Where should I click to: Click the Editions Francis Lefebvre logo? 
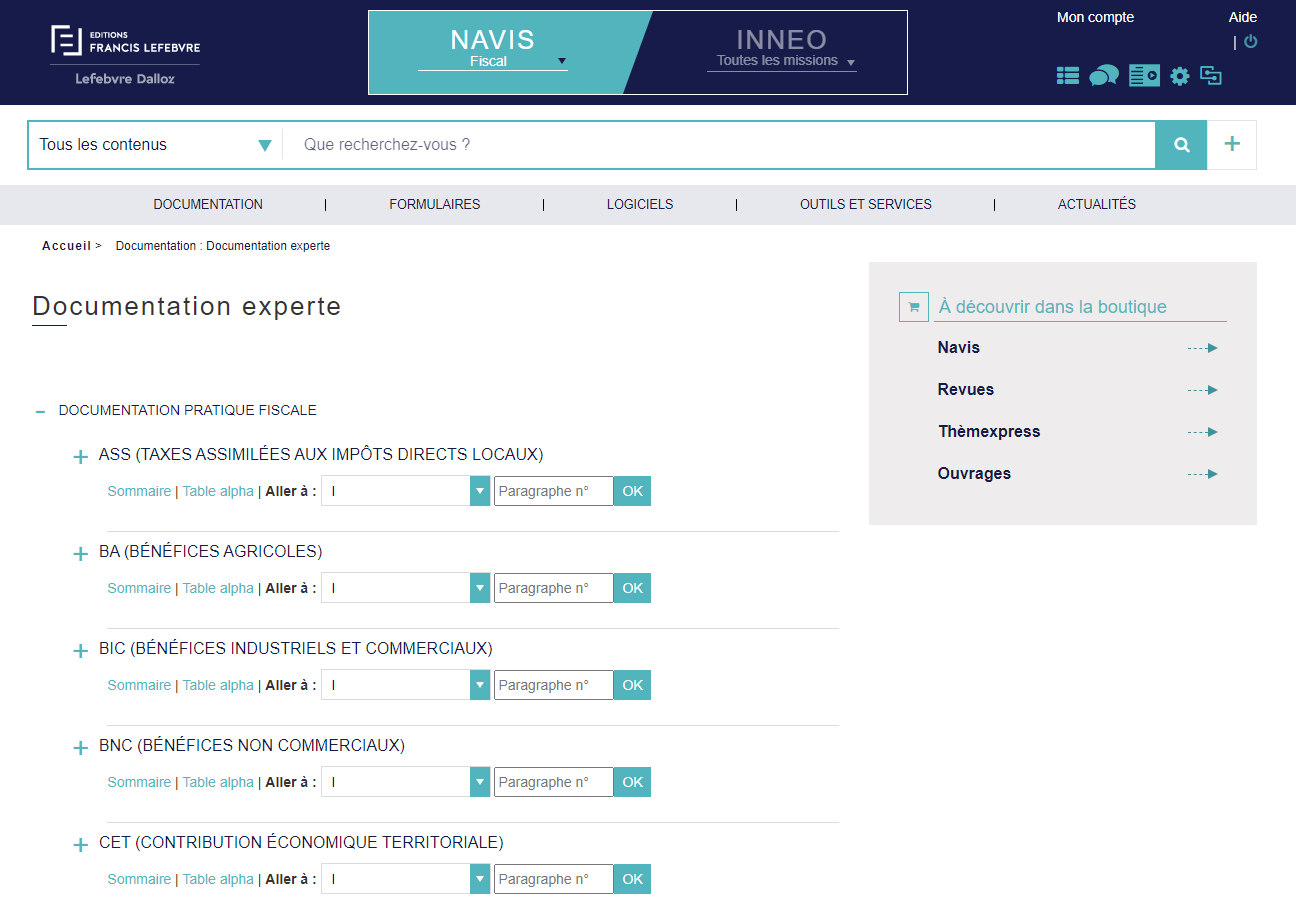pos(125,54)
